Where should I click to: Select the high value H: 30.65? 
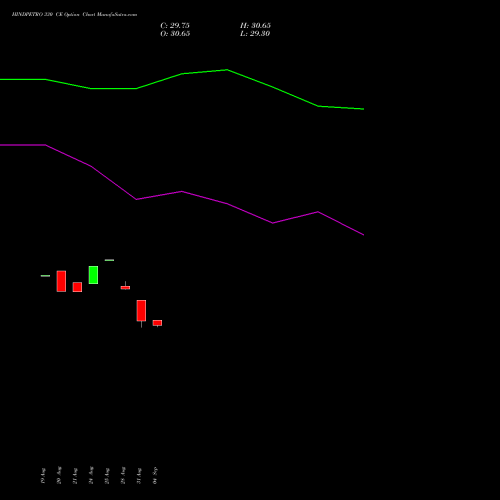pos(255,25)
